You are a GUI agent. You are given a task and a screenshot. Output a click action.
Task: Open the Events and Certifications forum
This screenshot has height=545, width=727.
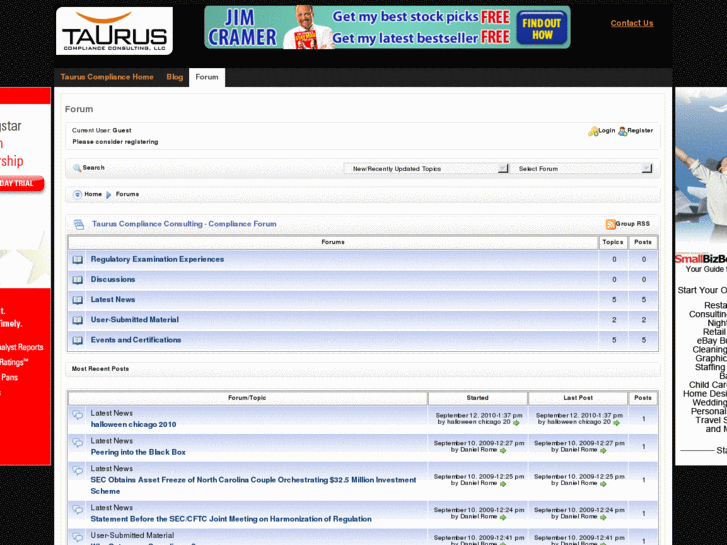[136, 340]
